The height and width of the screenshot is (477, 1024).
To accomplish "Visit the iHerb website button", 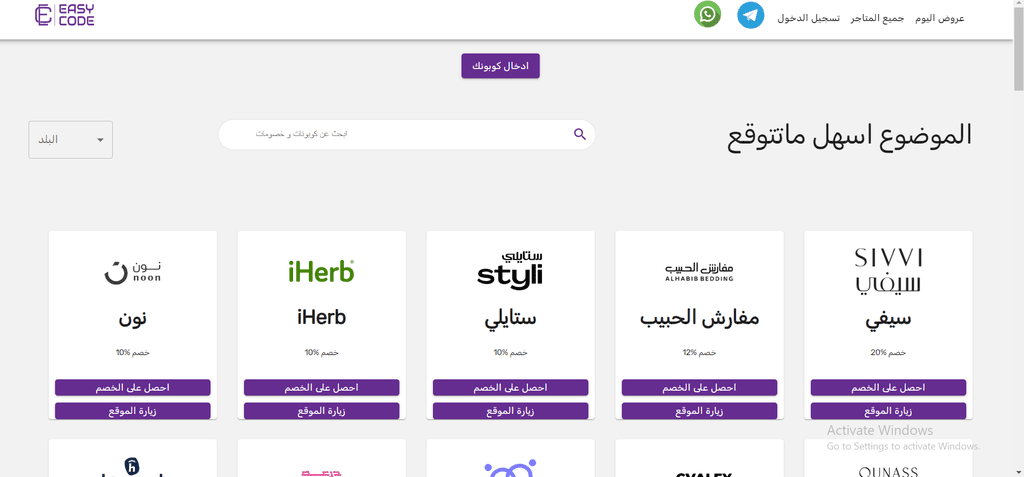I will [321, 411].
